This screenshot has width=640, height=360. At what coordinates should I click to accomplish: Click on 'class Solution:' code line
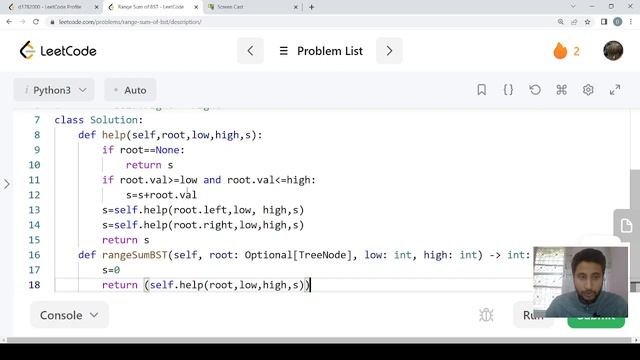tap(99, 120)
